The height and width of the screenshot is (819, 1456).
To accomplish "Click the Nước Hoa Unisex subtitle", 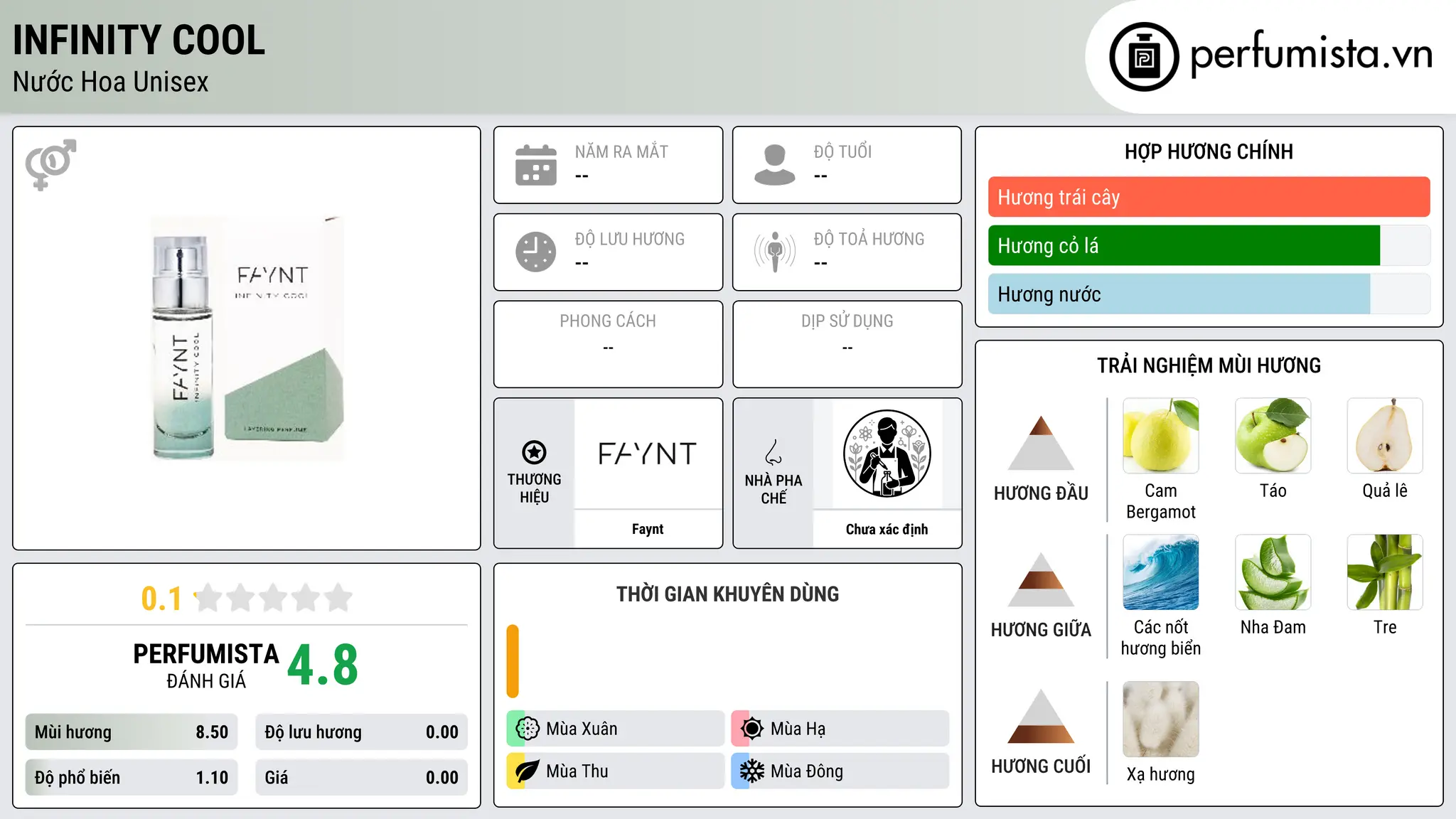I will click(x=111, y=82).
